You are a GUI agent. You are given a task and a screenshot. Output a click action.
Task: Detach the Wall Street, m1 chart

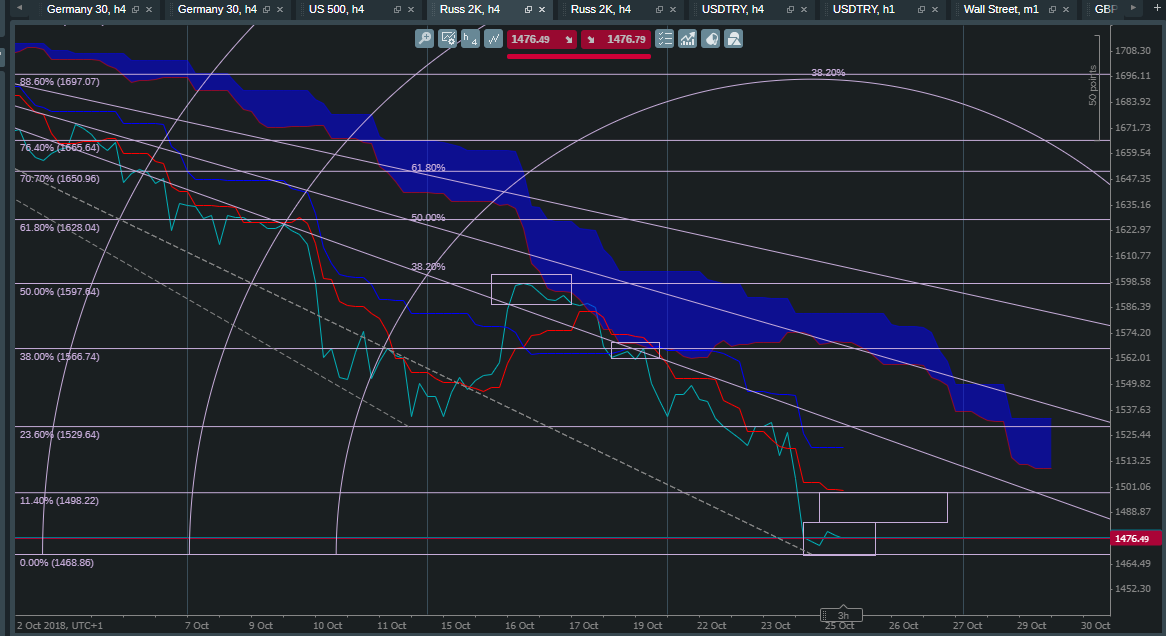pyautogui.click(x=1052, y=10)
